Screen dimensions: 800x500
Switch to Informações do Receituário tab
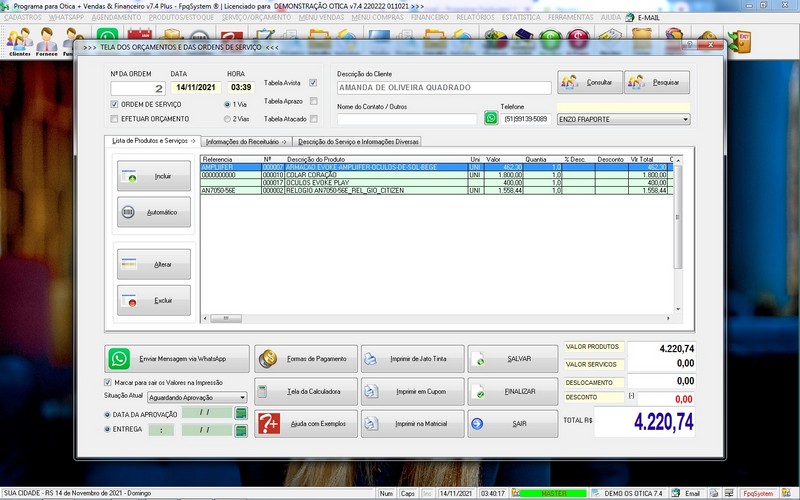[246, 142]
